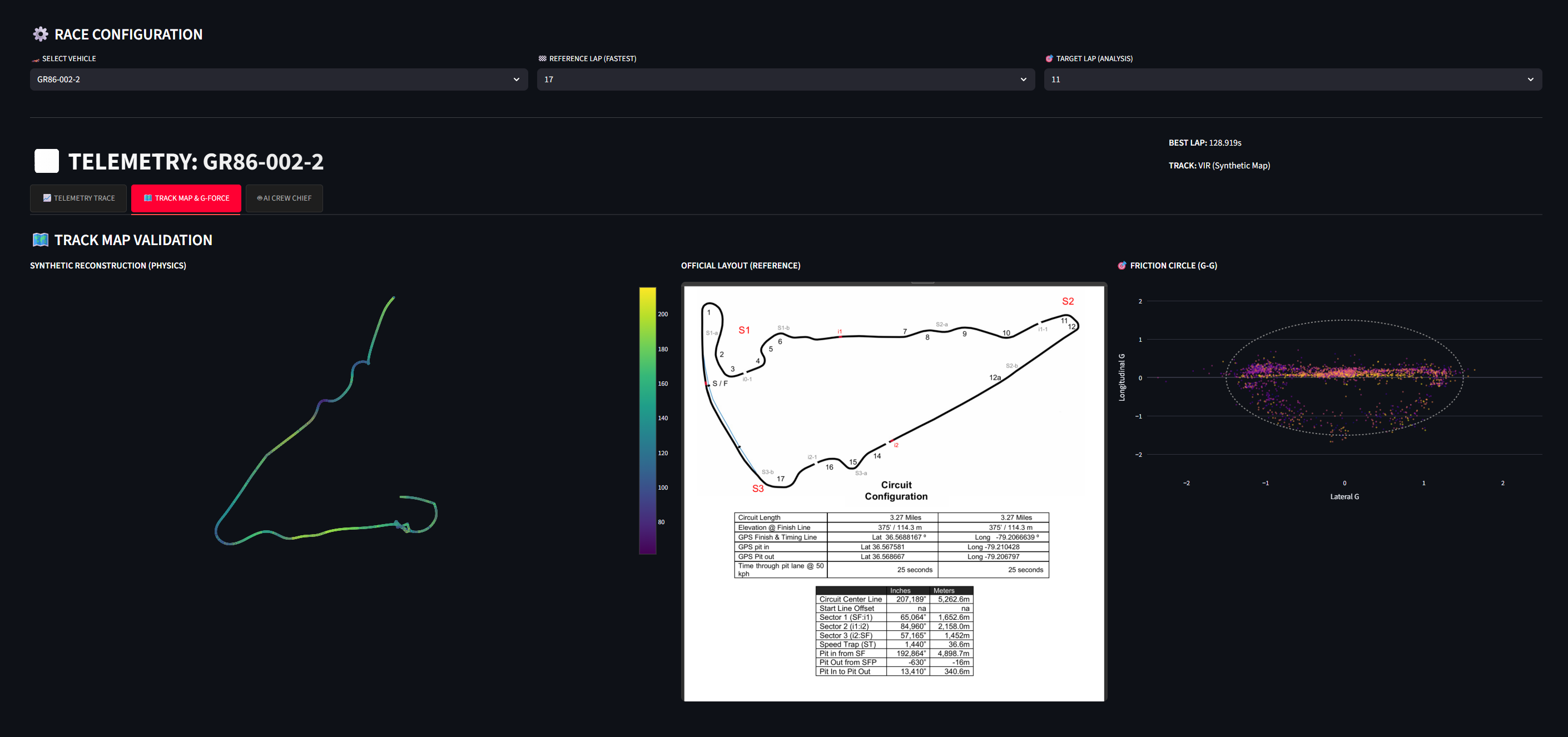Open the Select Vehicle dropdown showing GR86-002-2
1568x737 pixels.
[278, 79]
